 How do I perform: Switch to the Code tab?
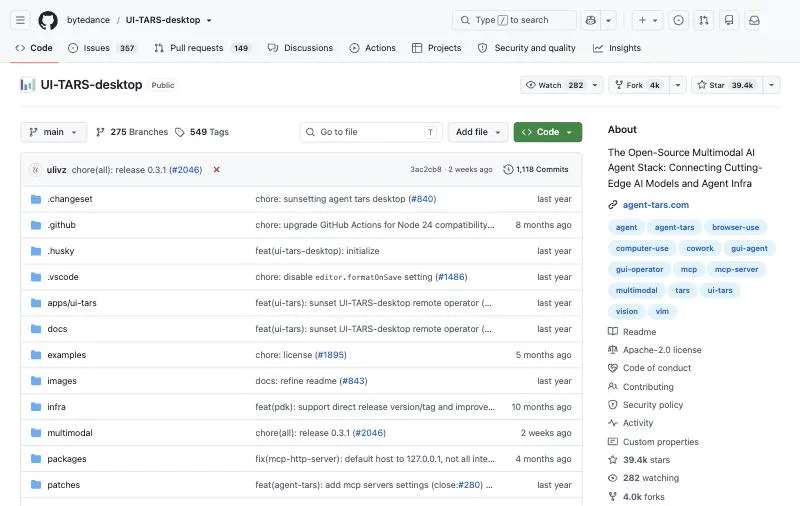click(x=34, y=48)
